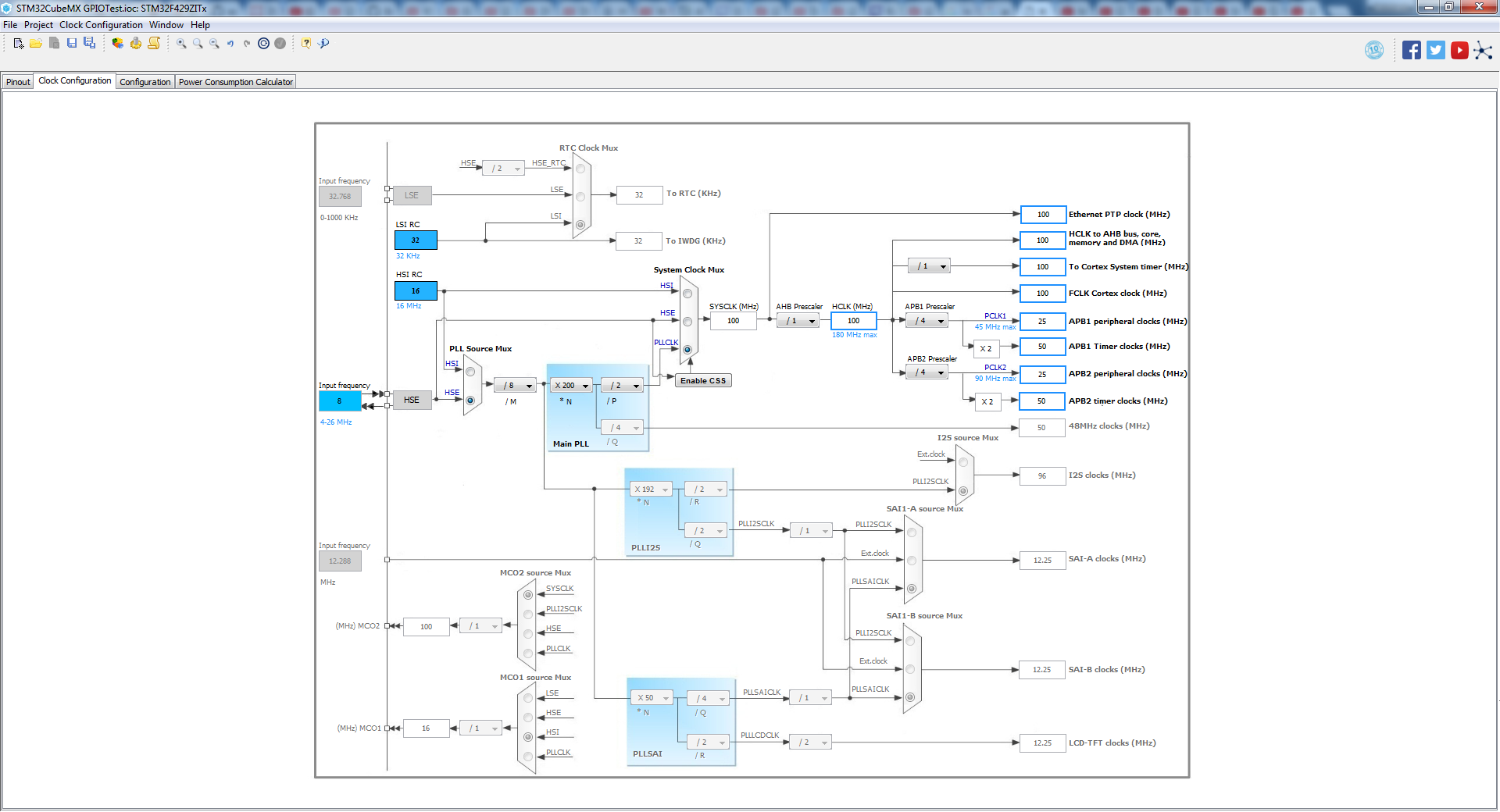Open the Clock Configuration menu
This screenshot has height=812, width=1500.
(x=101, y=25)
